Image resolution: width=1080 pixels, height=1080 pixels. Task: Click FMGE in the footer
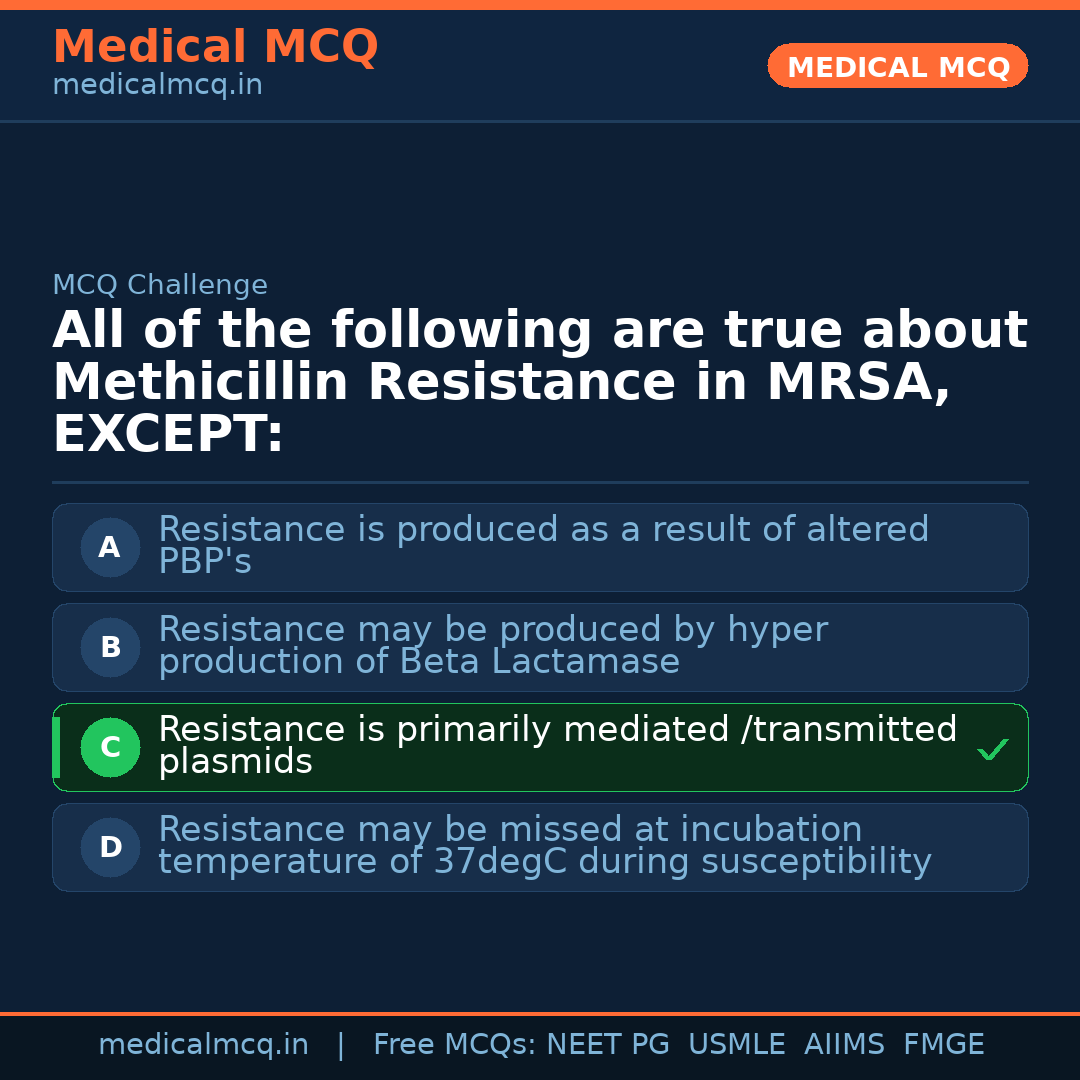point(944,1045)
